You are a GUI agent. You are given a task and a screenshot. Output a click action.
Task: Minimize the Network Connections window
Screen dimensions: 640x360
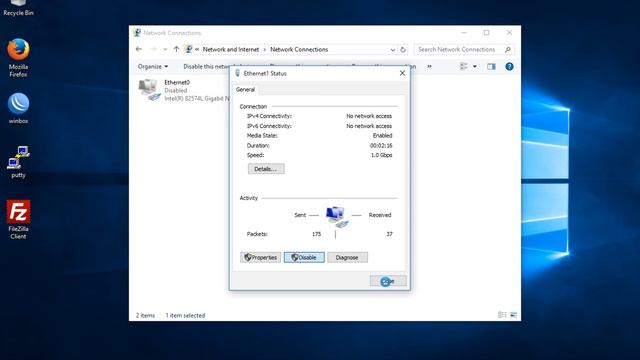pos(464,33)
